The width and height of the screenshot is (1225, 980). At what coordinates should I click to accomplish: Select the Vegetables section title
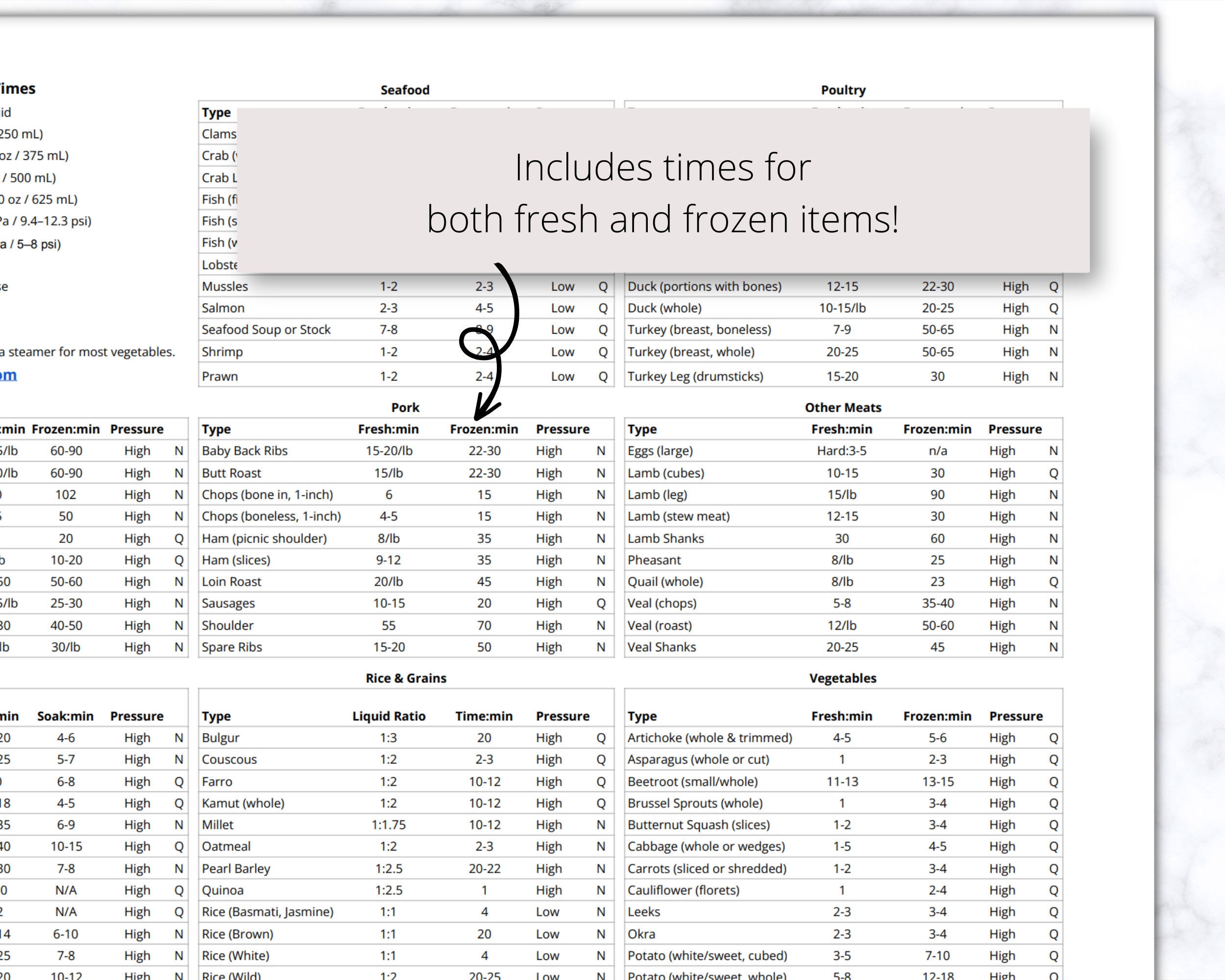843,677
